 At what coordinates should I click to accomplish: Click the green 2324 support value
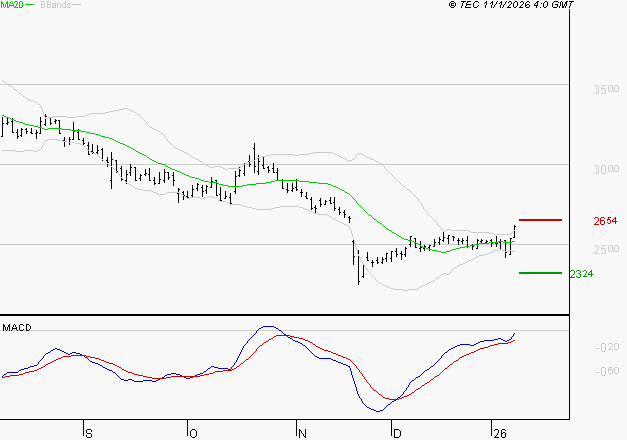click(x=581, y=274)
